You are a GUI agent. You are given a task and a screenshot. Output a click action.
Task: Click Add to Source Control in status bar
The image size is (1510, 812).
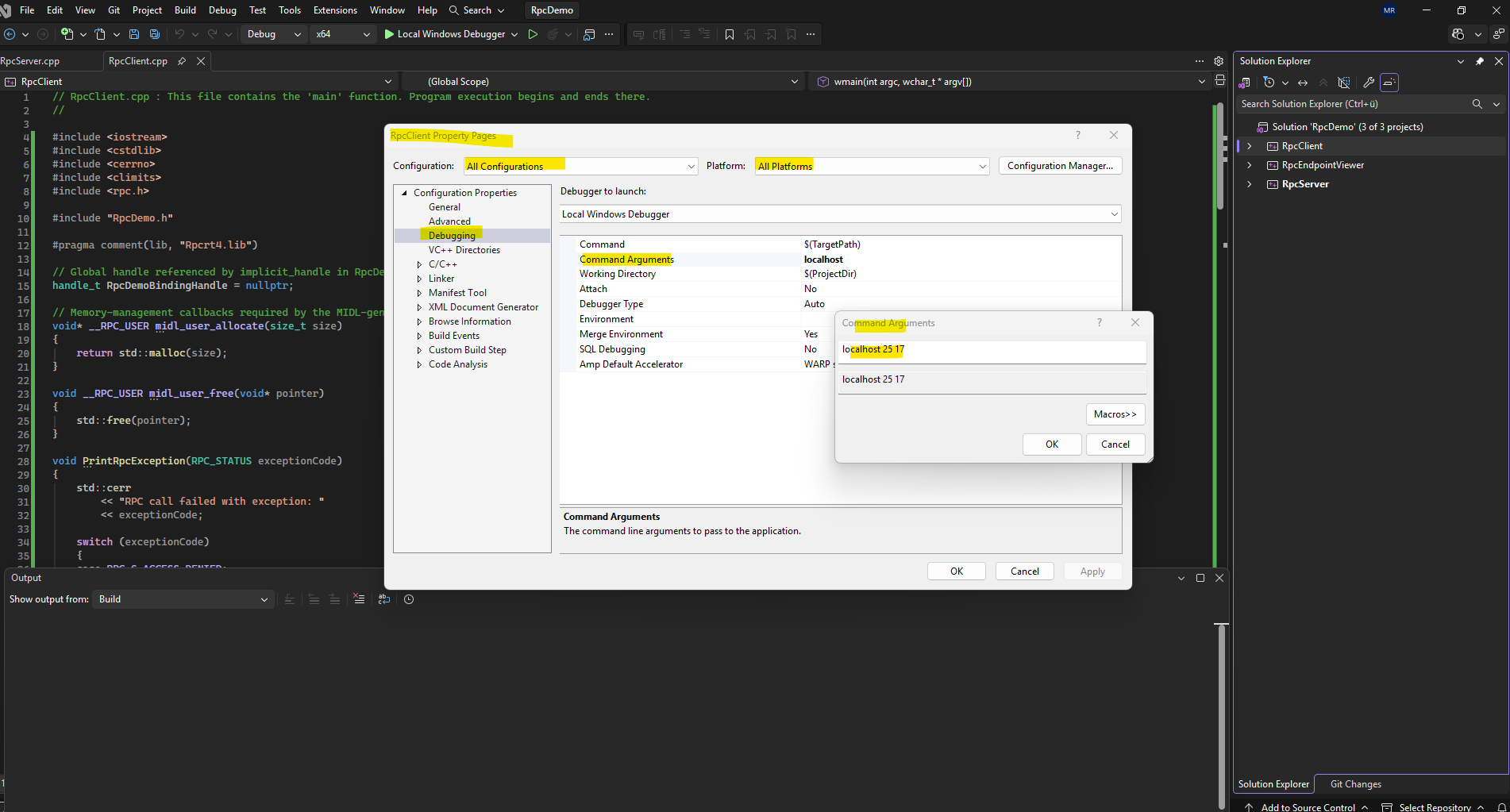pyautogui.click(x=1307, y=806)
